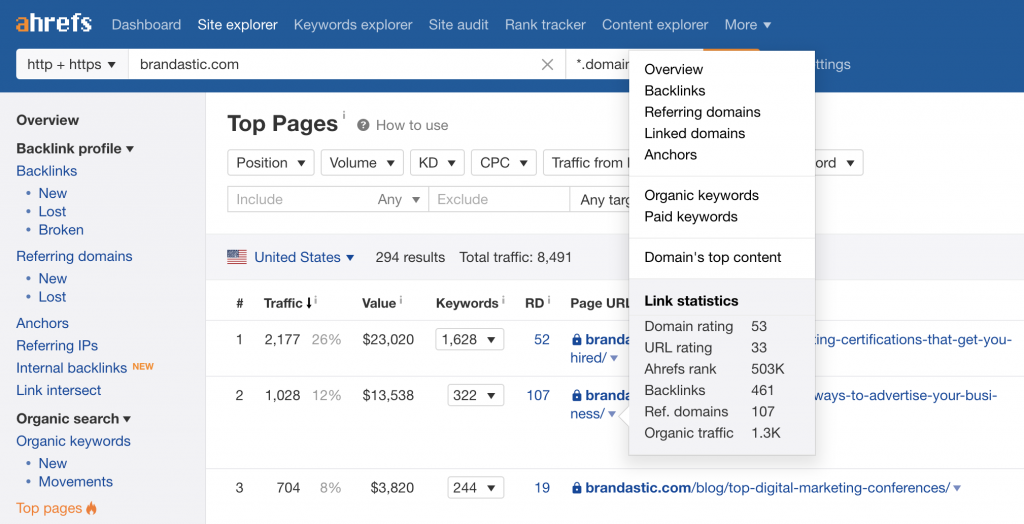Expand URL options for top-digital-marketing-conferences page

pos(957,488)
